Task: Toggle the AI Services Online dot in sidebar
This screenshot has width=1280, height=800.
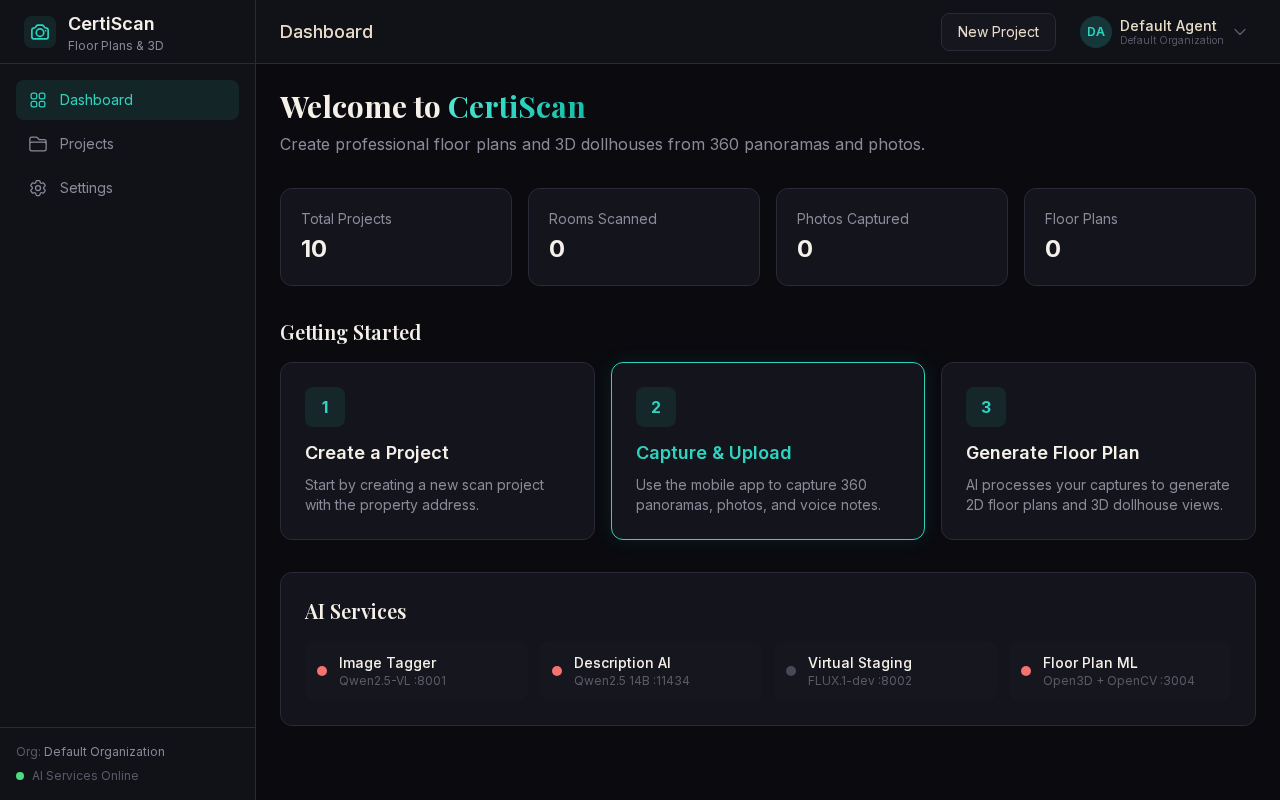Action: (x=20, y=776)
